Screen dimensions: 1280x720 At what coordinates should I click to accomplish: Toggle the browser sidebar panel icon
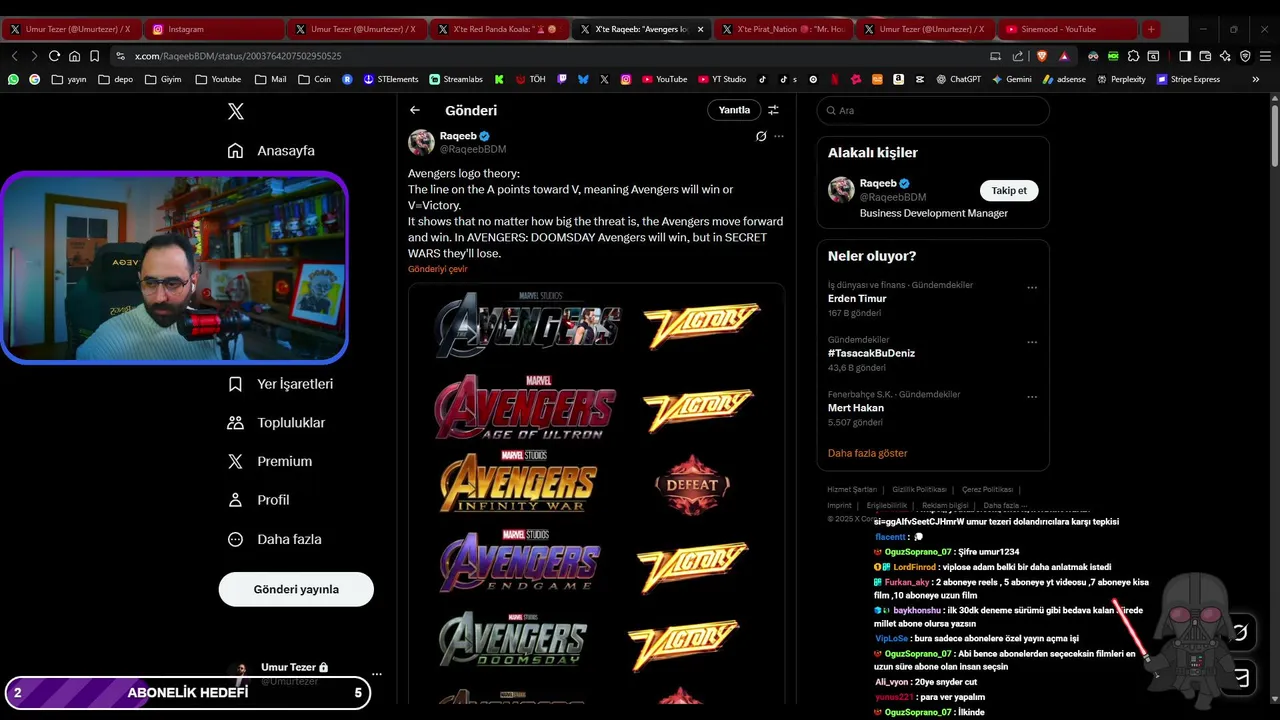(1185, 56)
